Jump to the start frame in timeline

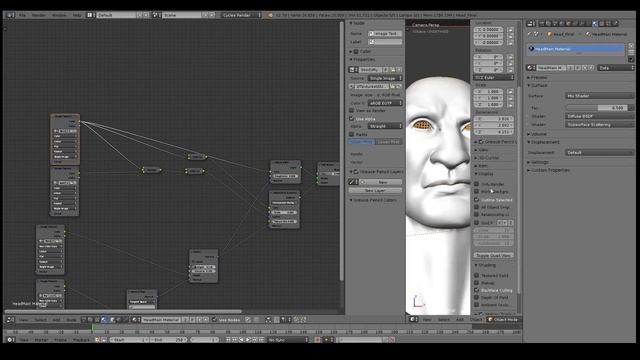pyautogui.click(x=229, y=340)
